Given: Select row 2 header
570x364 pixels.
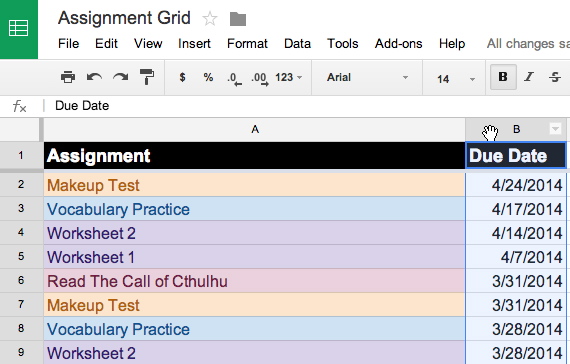Looking at the screenshot, I should click(21, 184).
